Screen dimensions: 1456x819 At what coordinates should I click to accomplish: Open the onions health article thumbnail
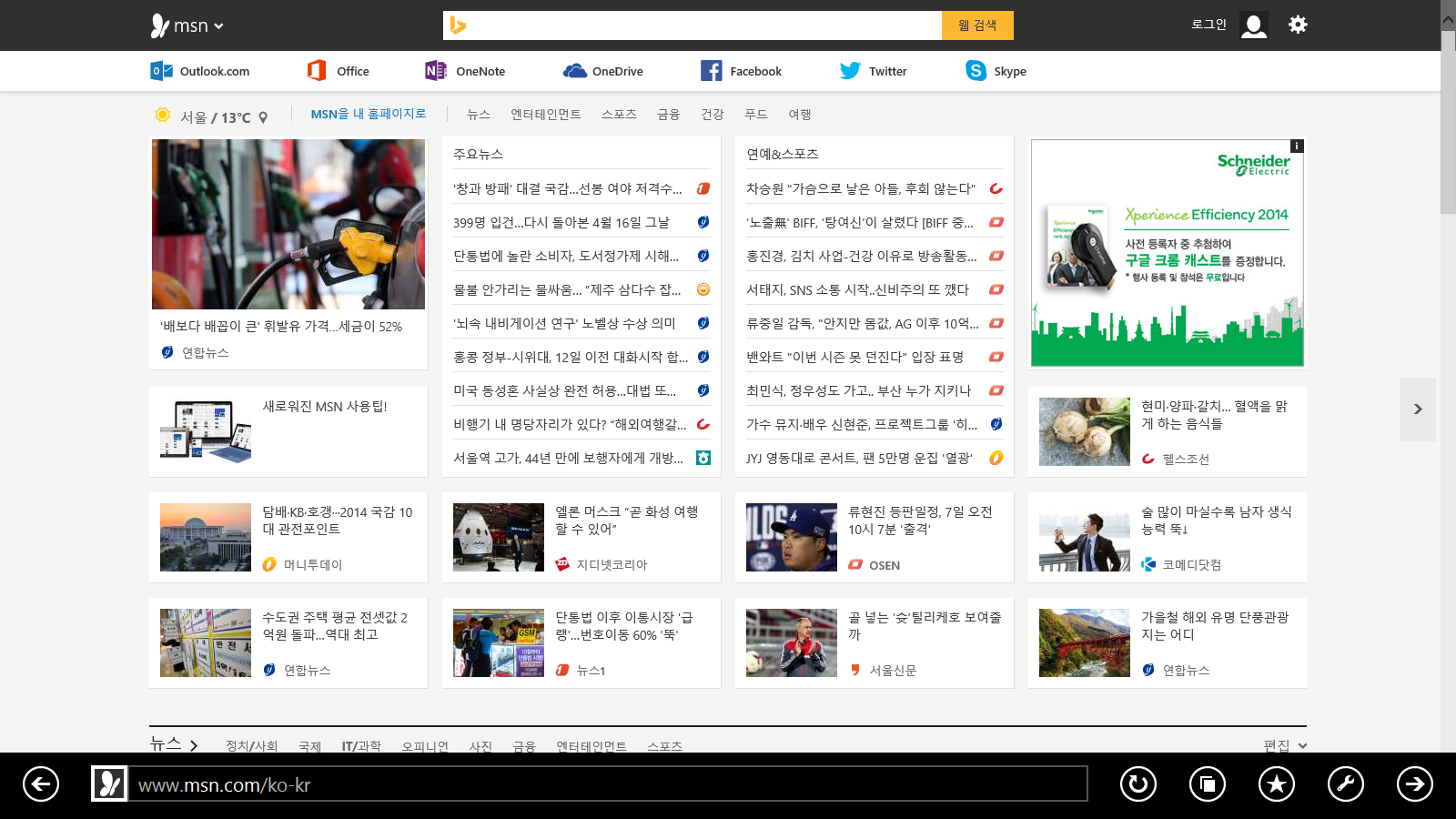coord(1085,431)
